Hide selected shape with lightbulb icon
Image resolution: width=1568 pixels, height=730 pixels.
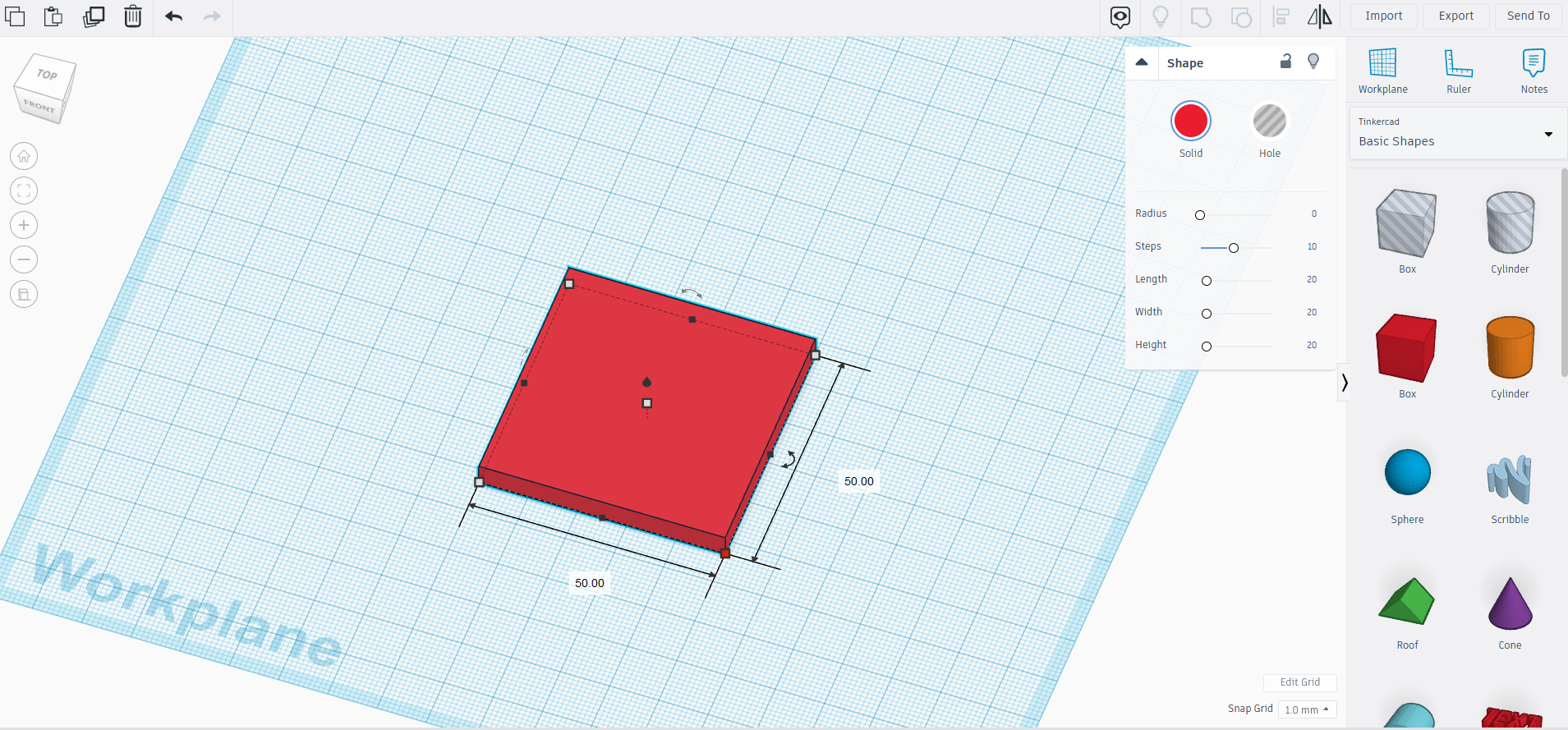(x=1313, y=61)
